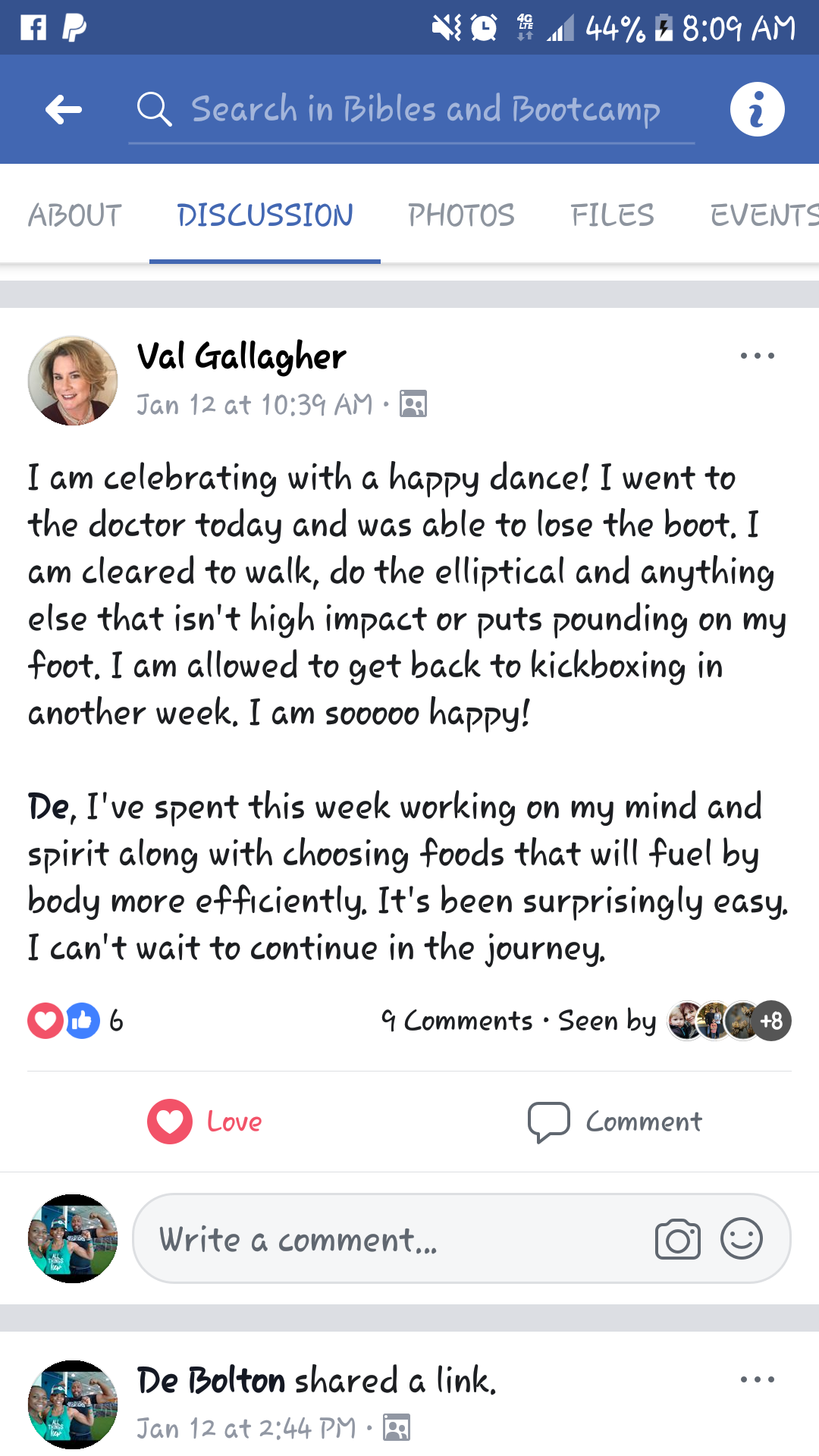Tap the search magnifier icon
Image resolution: width=819 pixels, height=1456 pixels.
click(x=155, y=110)
